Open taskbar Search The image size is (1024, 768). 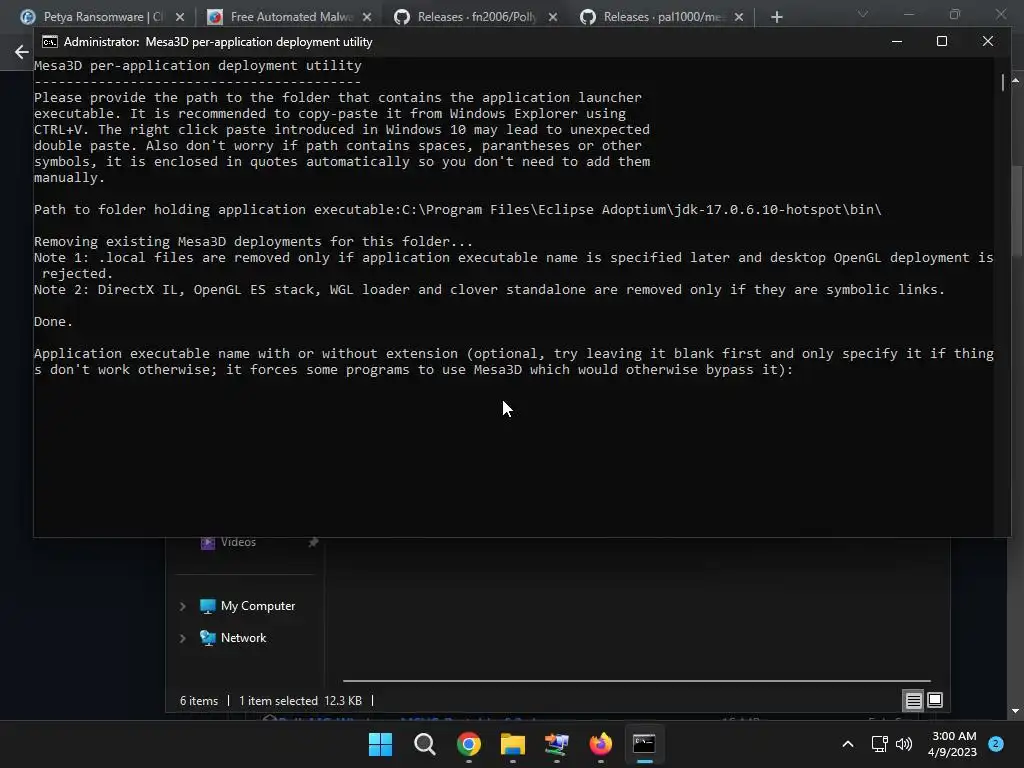tap(424, 744)
